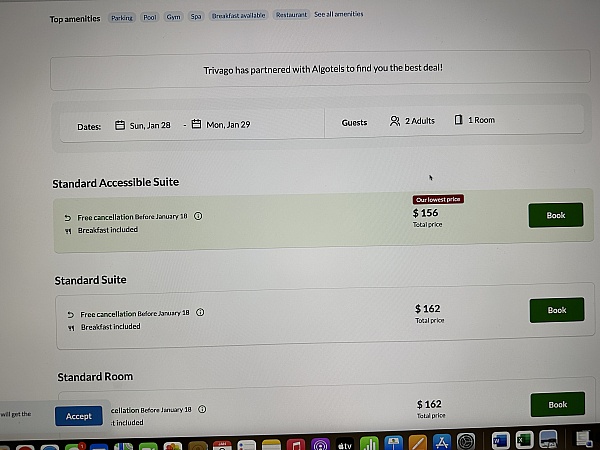Accept the notice at the bottom left
The width and height of the screenshot is (600, 450).
[x=79, y=416]
